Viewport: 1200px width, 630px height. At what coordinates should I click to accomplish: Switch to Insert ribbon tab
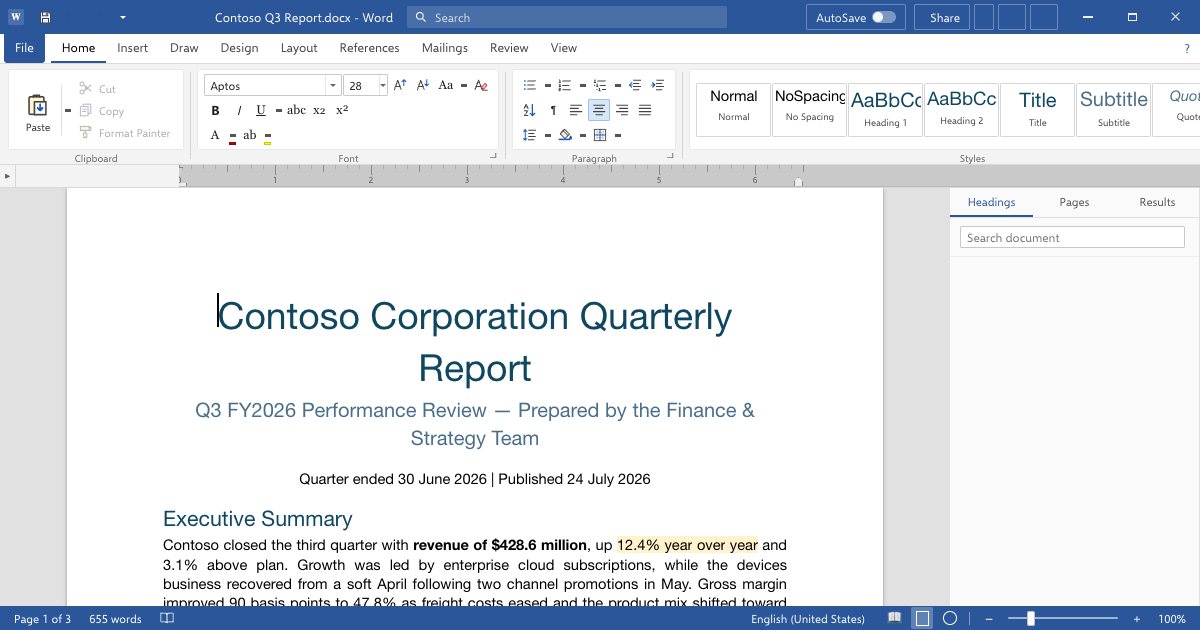coord(132,48)
